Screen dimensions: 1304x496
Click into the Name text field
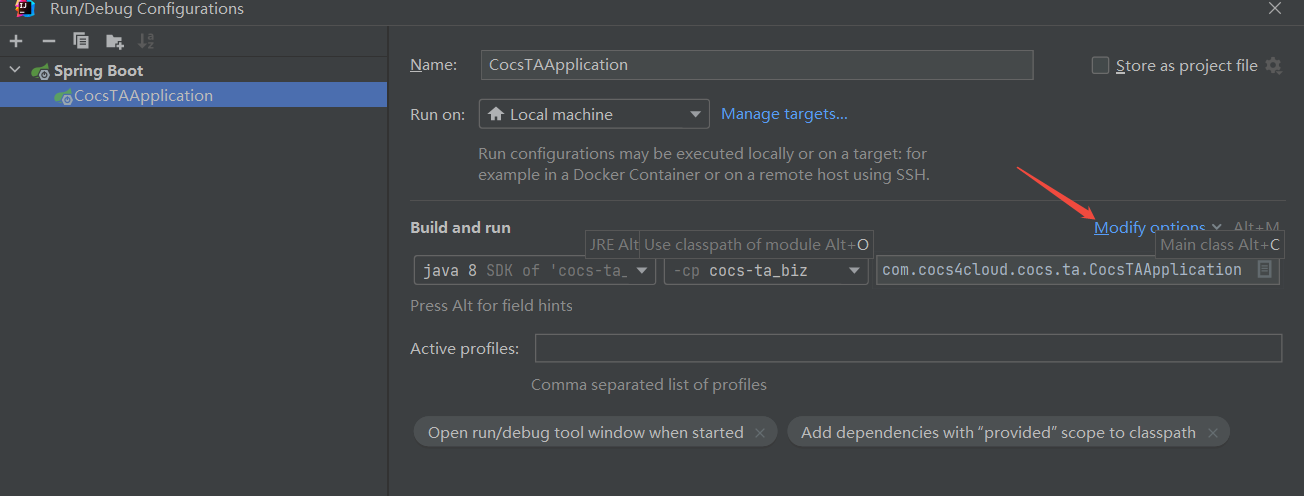756,65
